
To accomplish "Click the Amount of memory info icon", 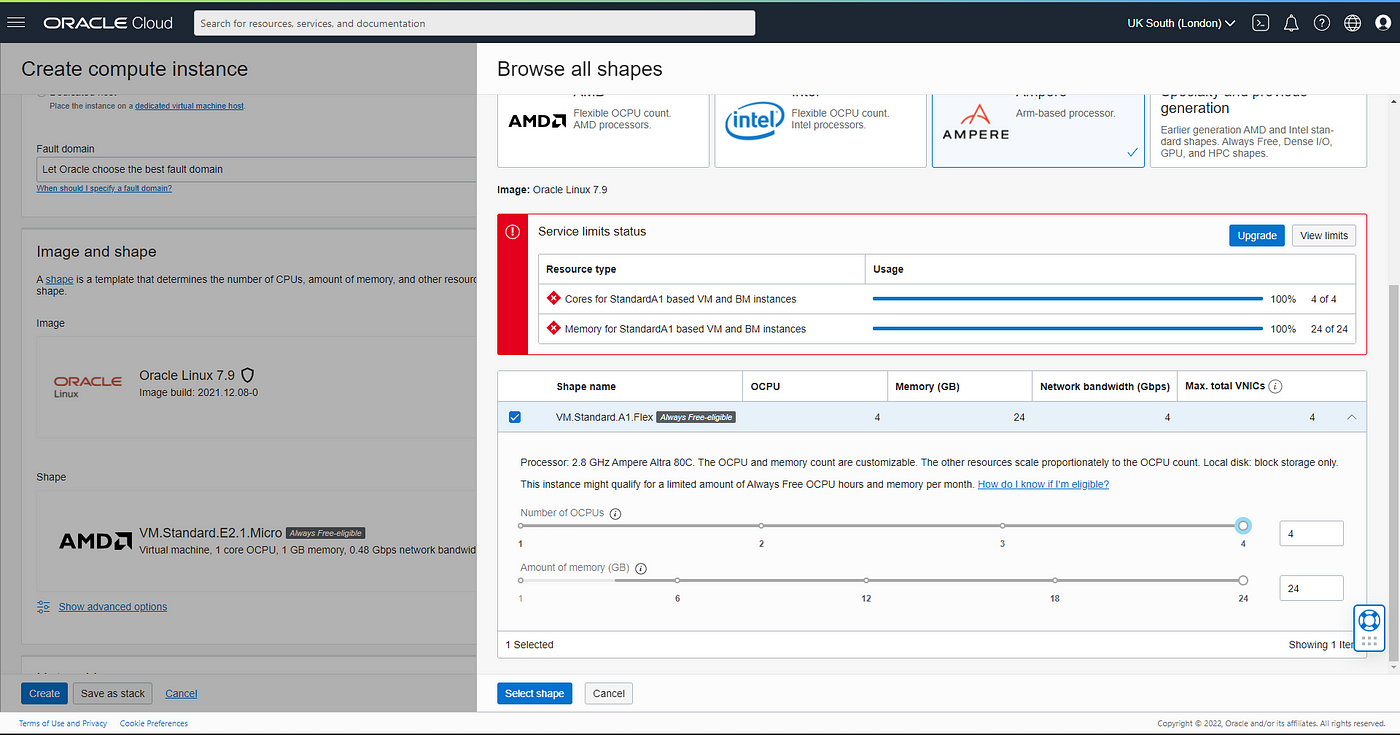I will [x=641, y=568].
